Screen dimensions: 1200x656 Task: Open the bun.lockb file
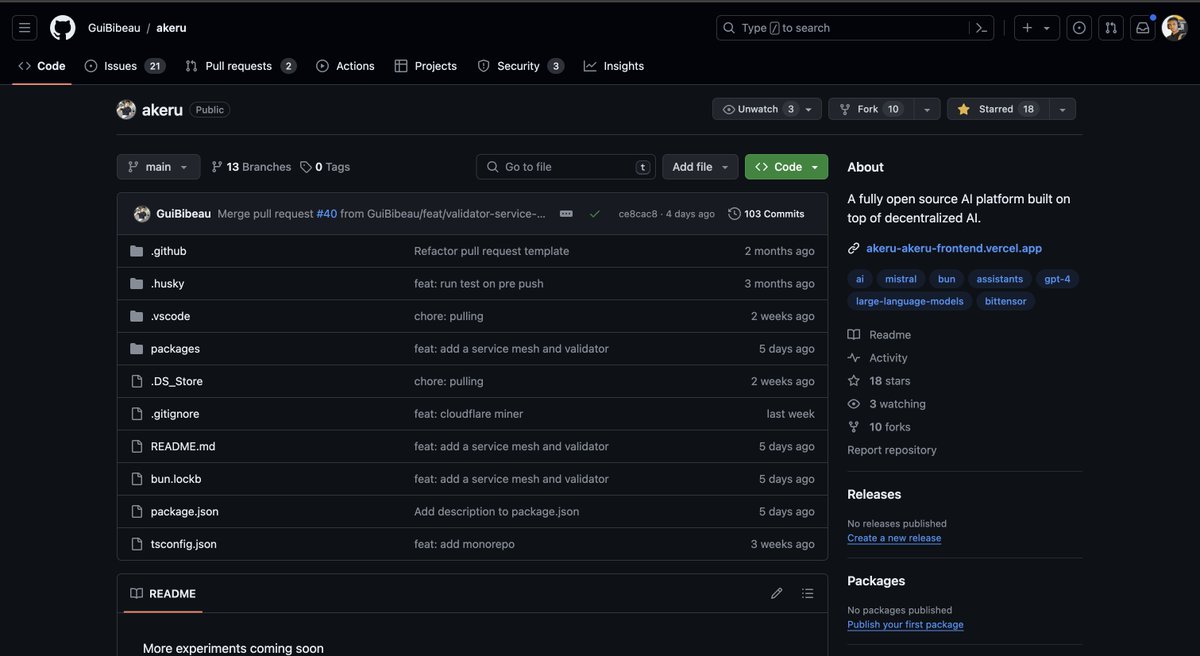176,479
